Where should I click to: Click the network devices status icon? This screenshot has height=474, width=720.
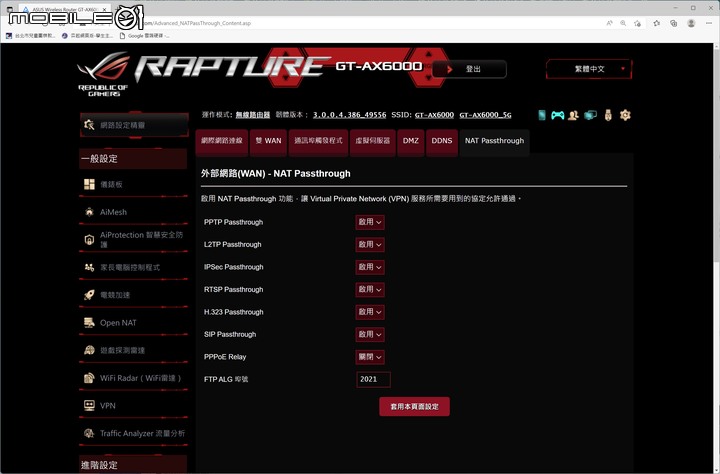click(590, 115)
